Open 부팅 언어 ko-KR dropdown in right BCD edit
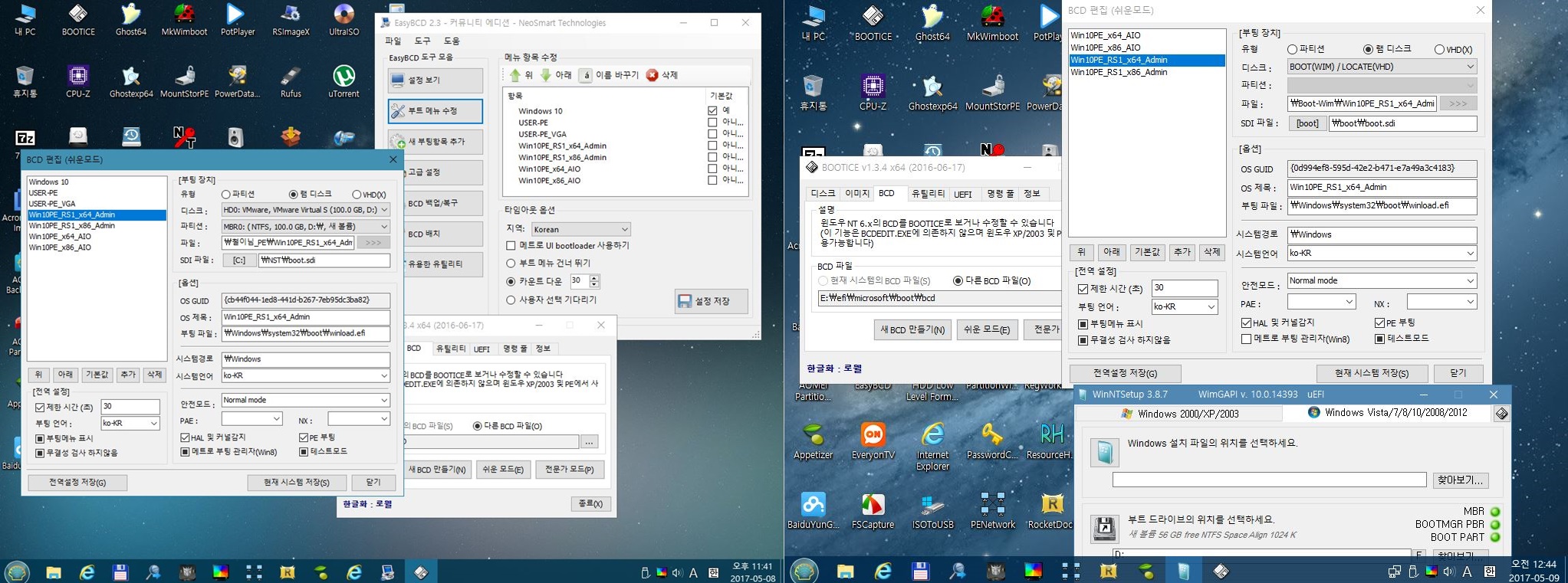 point(1185,307)
